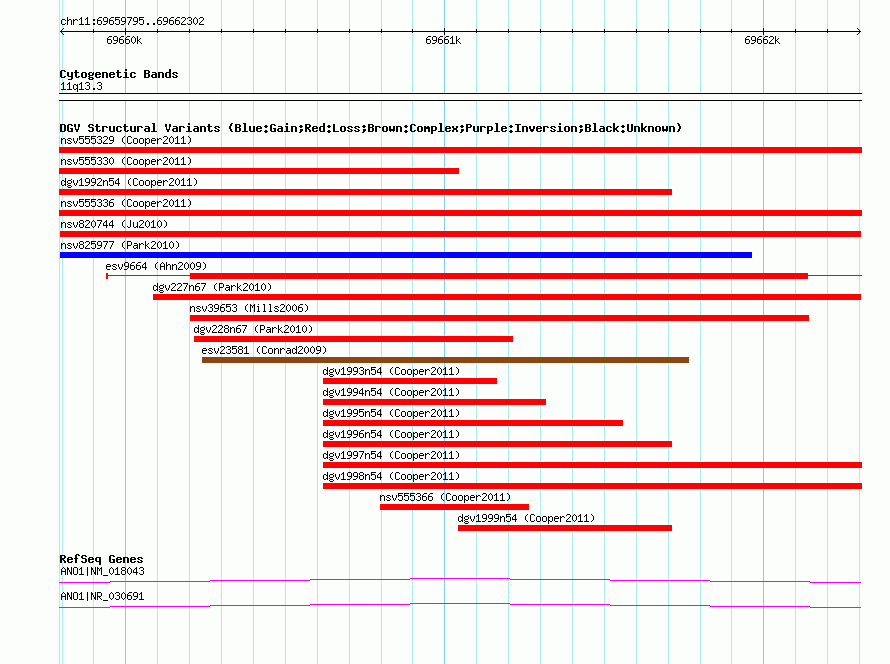This screenshot has height=664, width=890.
Task: Click the RefSeq Genes track title
Action: pyautogui.click(x=101, y=559)
